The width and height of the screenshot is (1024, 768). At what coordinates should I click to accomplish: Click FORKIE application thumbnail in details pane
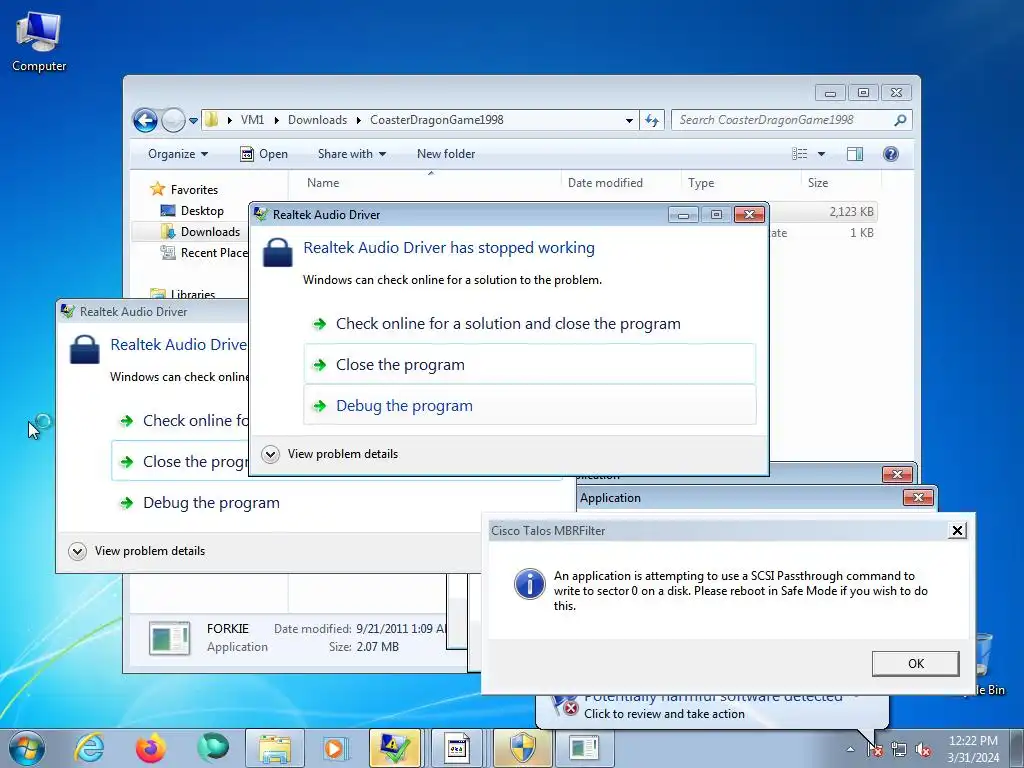170,637
